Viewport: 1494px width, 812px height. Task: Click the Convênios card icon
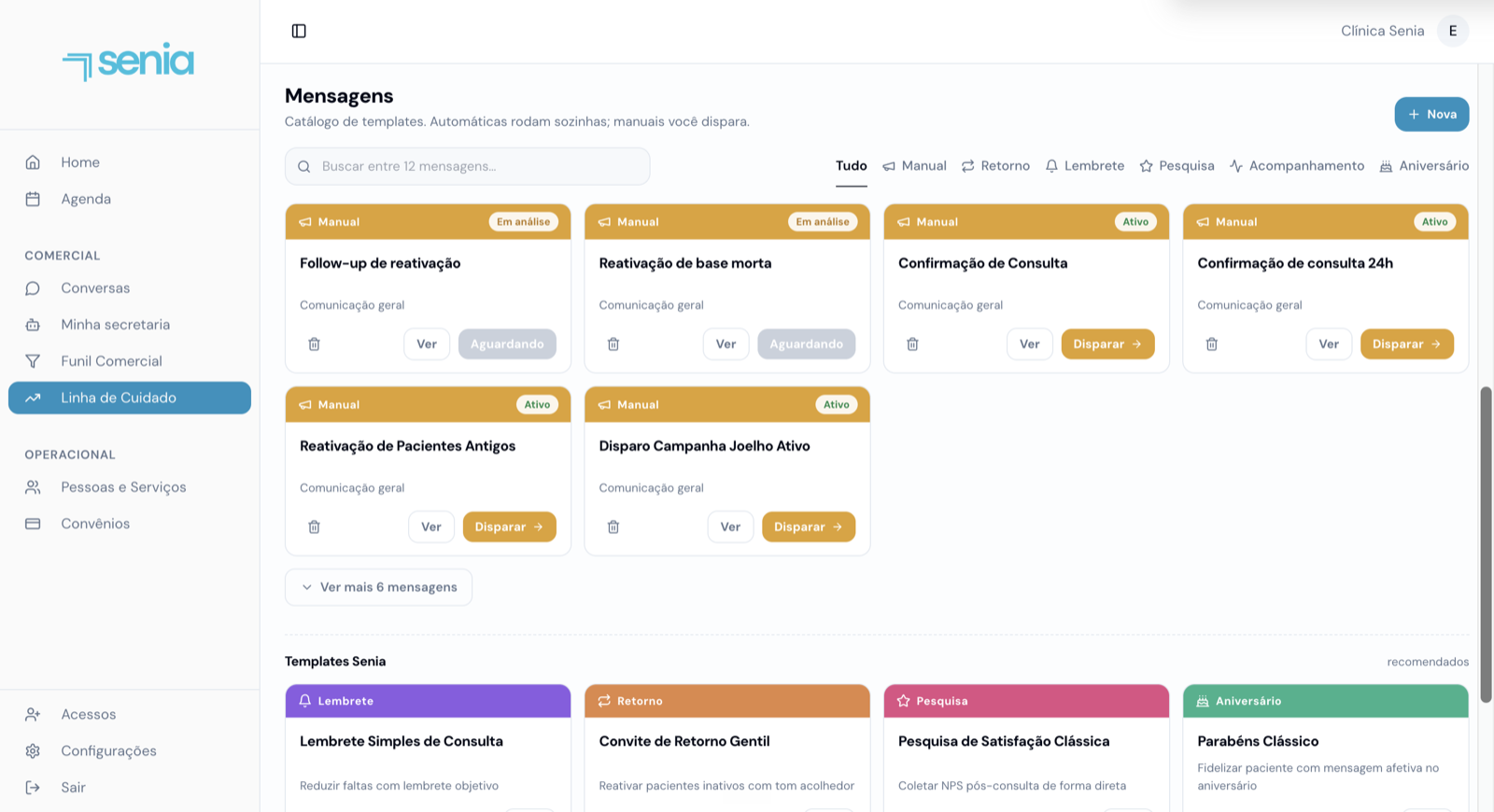point(33,524)
